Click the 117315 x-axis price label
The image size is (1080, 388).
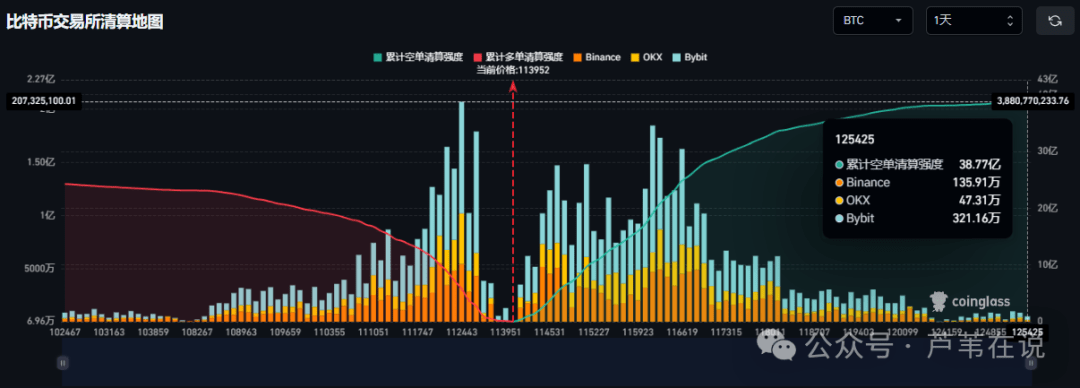pos(727,331)
